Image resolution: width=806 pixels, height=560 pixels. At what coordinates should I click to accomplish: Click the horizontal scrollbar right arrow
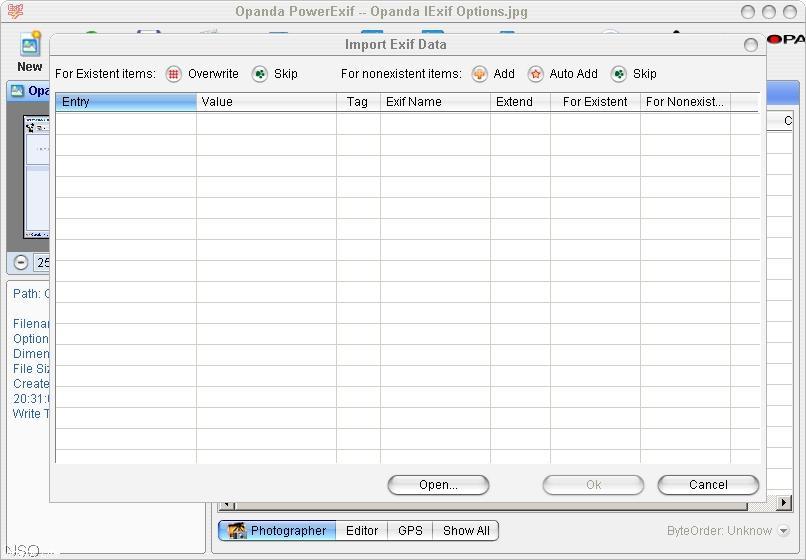(784, 502)
